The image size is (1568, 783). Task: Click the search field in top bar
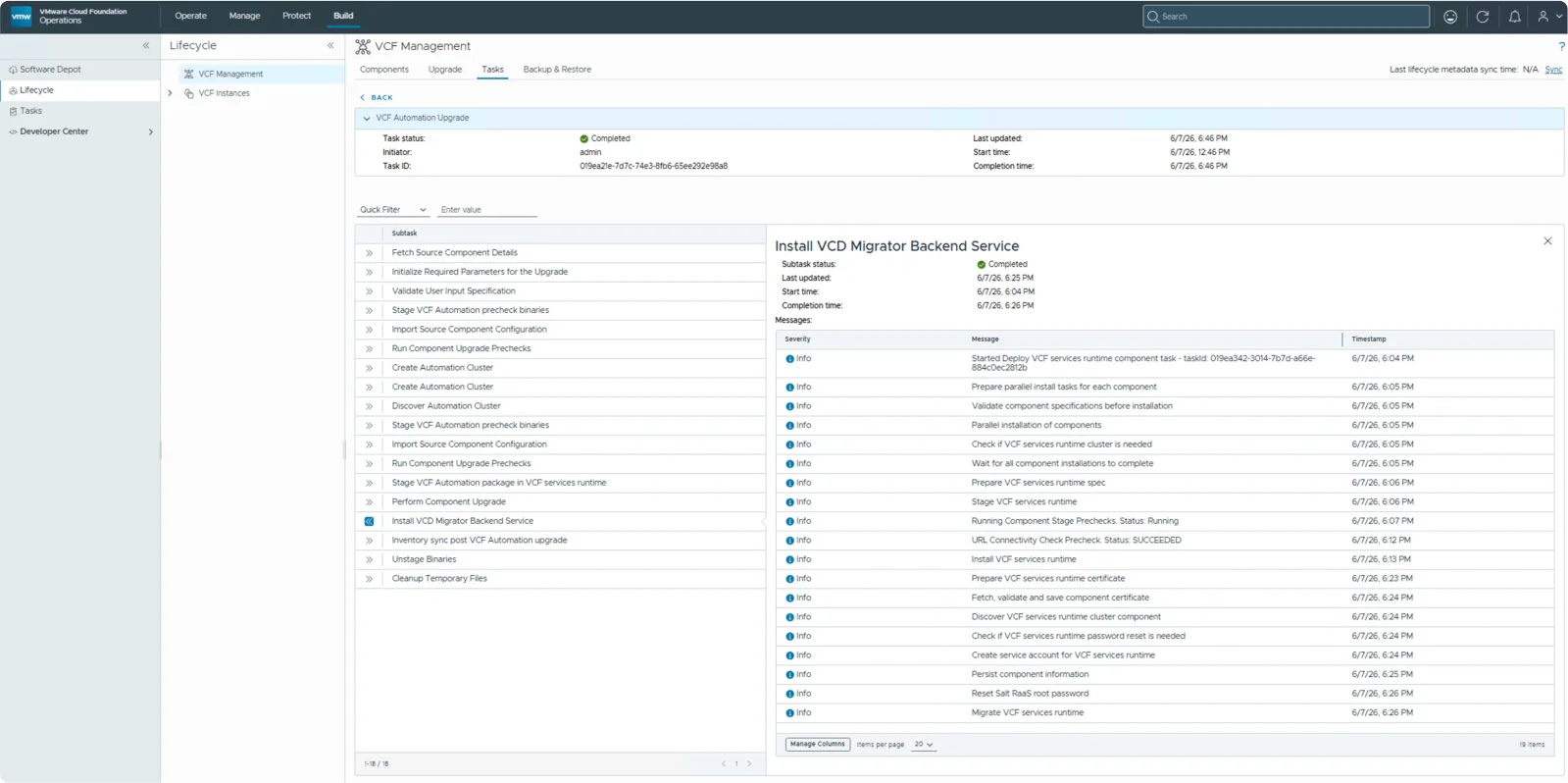pos(1287,17)
